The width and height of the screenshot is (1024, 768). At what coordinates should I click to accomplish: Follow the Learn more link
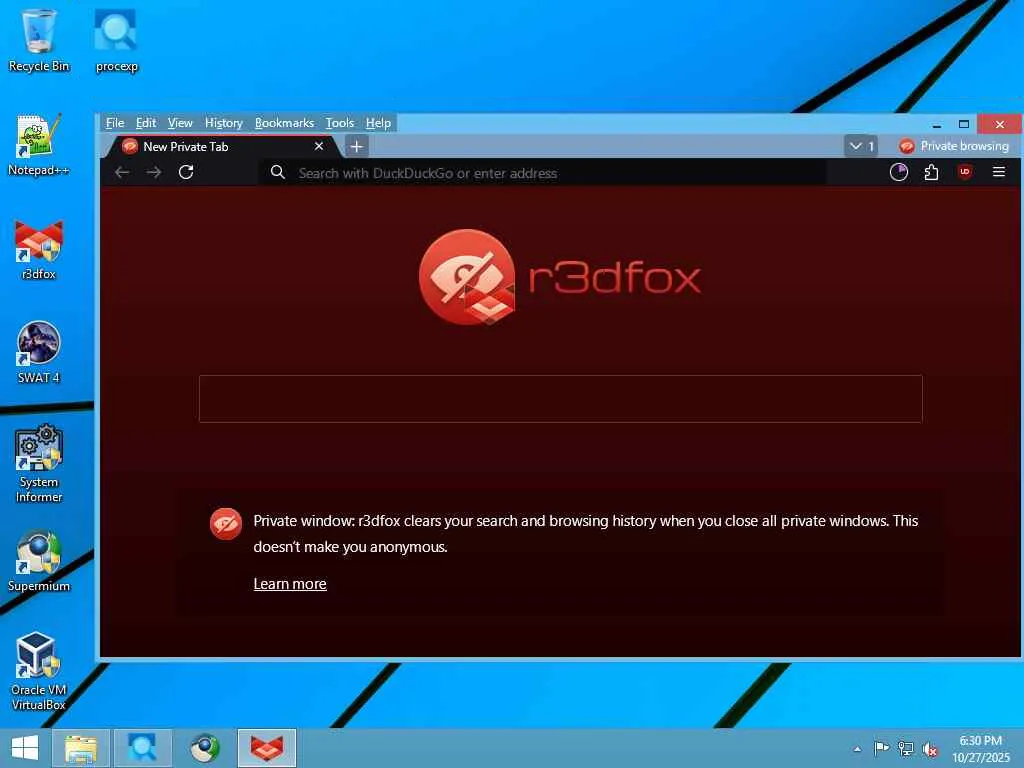coord(290,584)
